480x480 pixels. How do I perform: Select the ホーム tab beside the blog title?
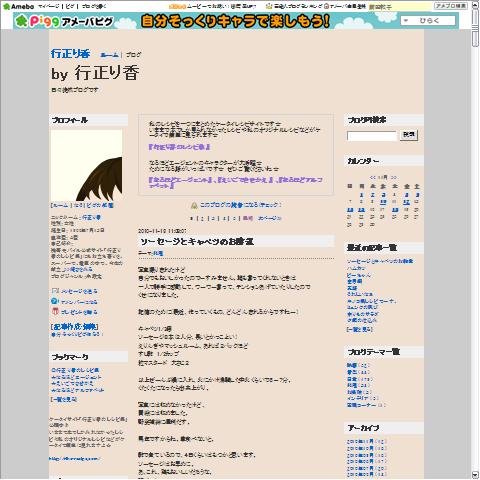109,55
